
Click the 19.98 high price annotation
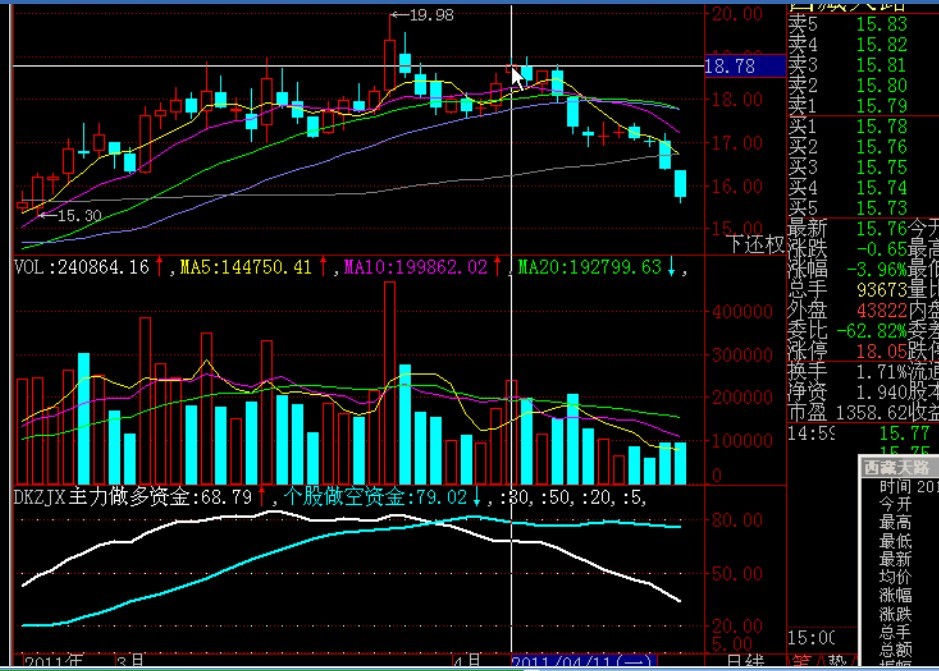pyautogui.click(x=430, y=15)
